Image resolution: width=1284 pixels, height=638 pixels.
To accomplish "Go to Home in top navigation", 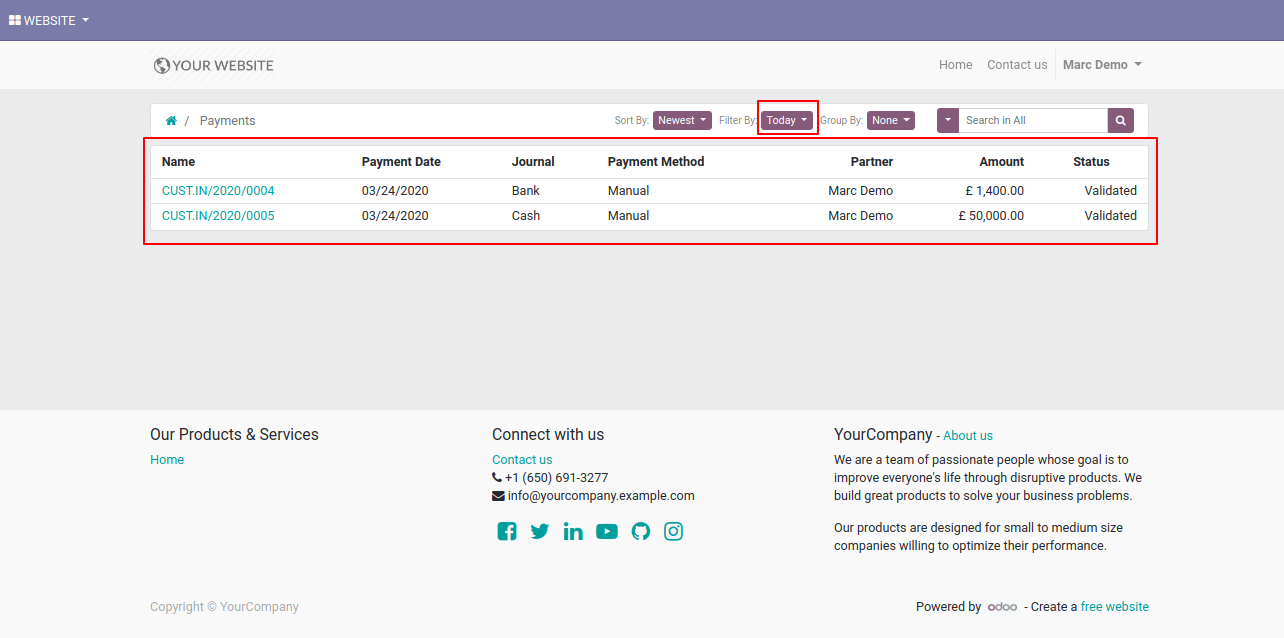I will (955, 65).
